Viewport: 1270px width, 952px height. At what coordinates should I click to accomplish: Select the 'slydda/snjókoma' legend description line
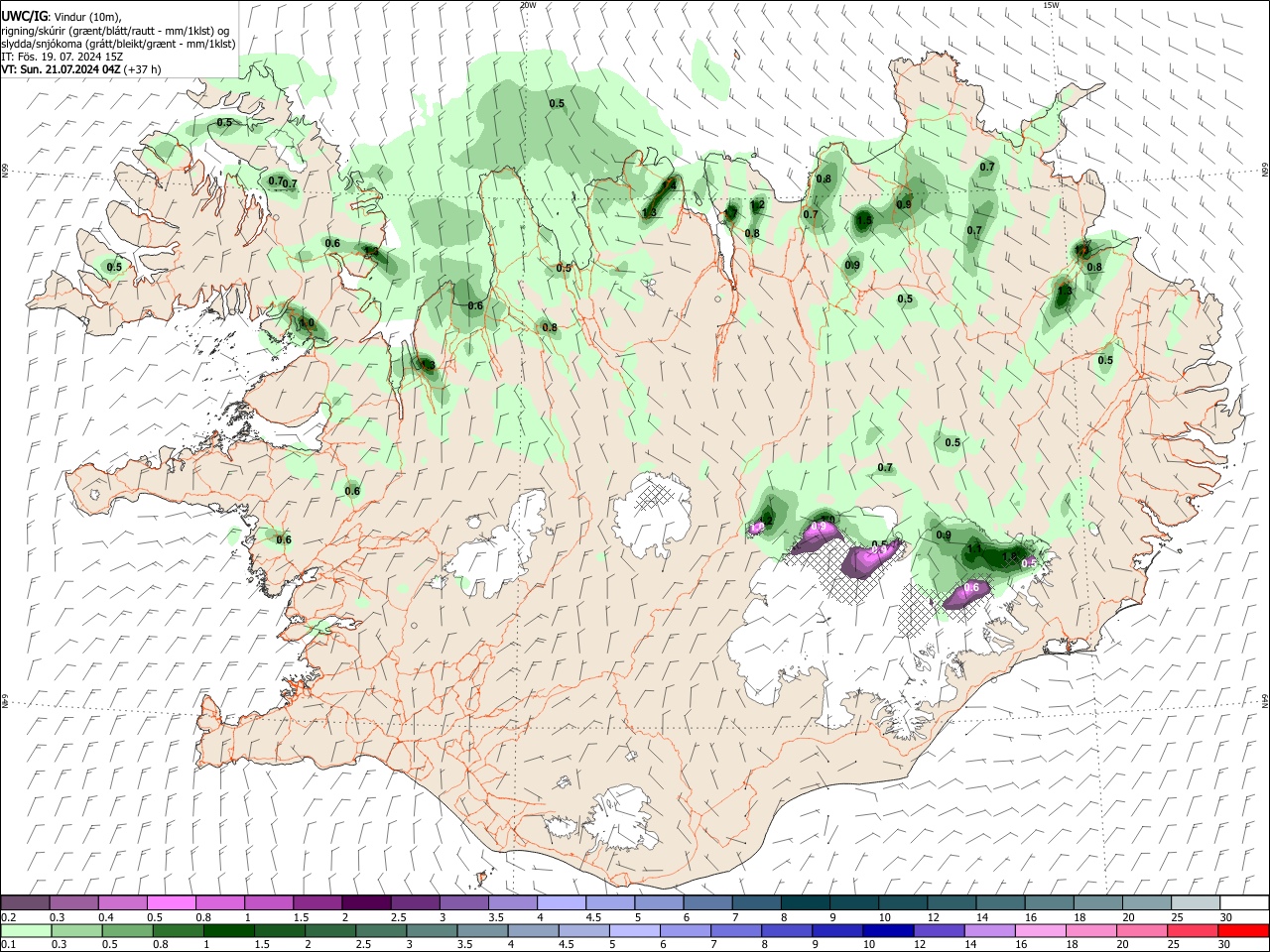118,44
